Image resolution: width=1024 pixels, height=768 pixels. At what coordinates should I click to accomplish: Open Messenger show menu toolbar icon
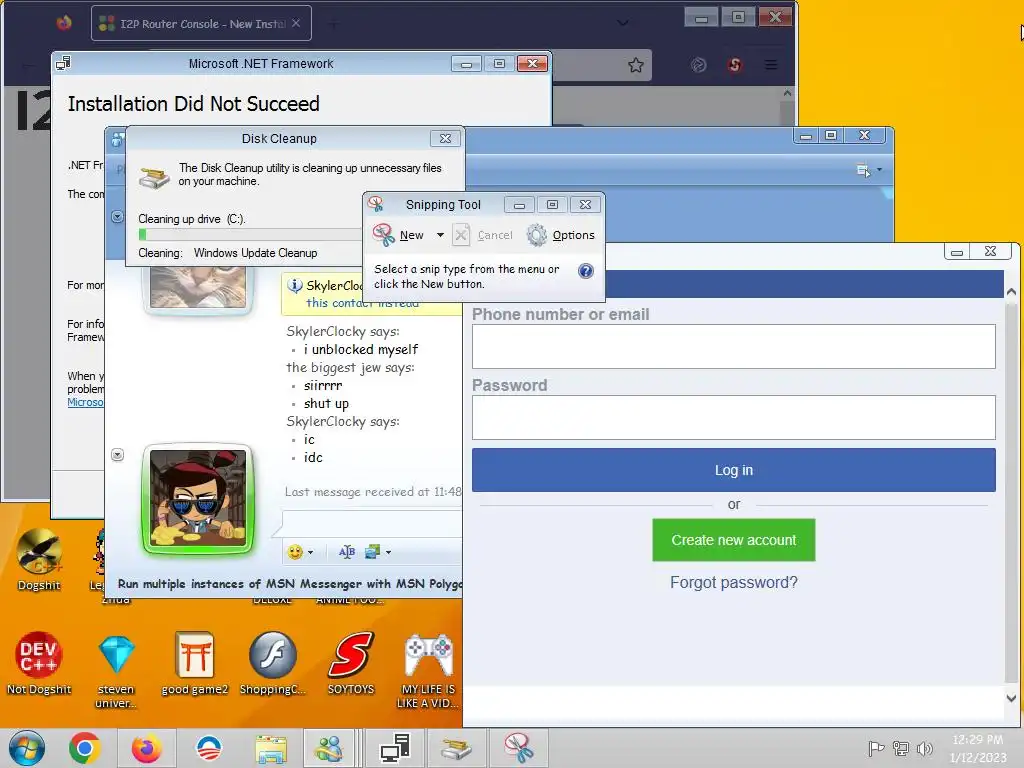(x=863, y=170)
